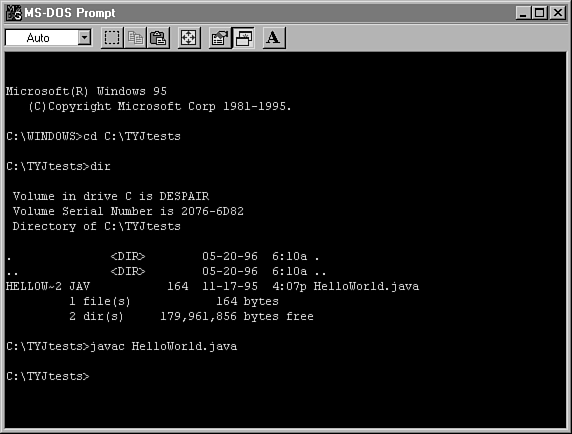Screen dimensions: 572x434
Task: Open the MS-DOS system menu icon
Action: point(14,13)
